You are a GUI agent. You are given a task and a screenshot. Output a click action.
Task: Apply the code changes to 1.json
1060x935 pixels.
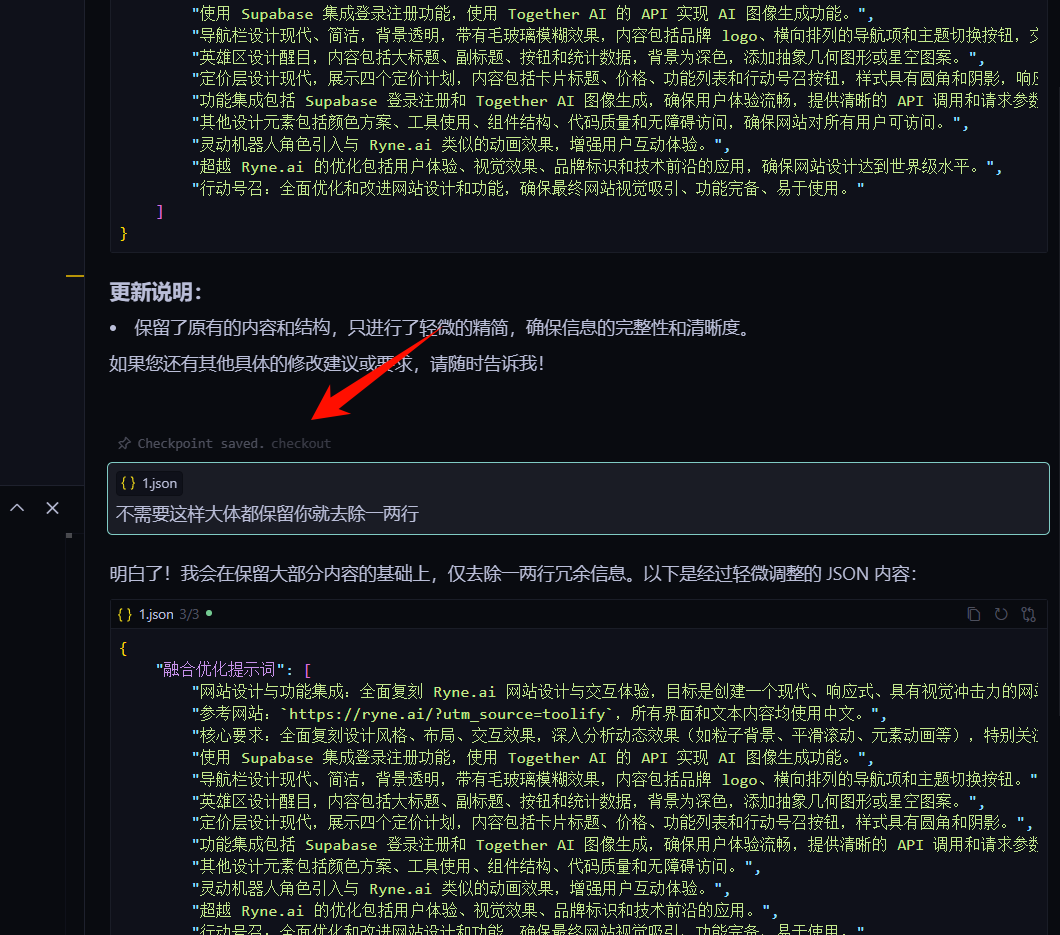[x=1028, y=614]
